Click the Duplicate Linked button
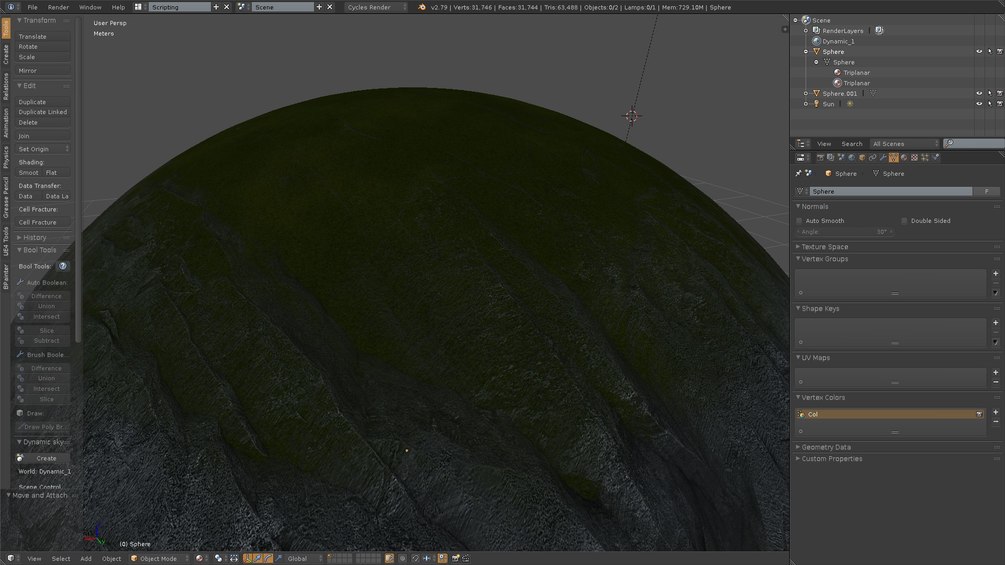The width and height of the screenshot is (1005, 565). point(43,112)
